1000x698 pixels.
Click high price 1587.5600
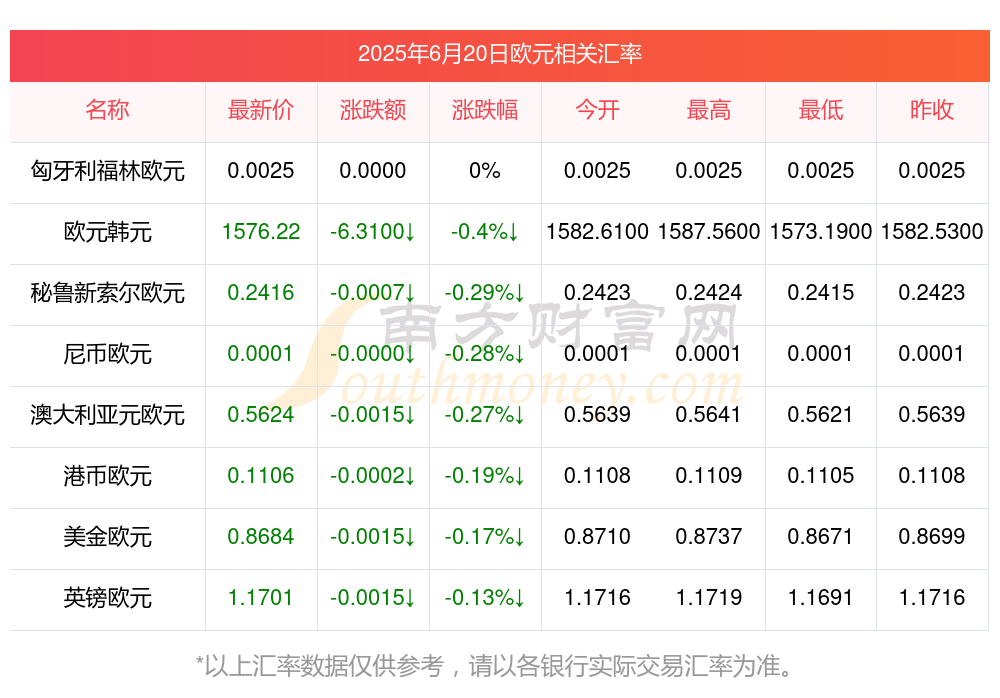point(709,232)
